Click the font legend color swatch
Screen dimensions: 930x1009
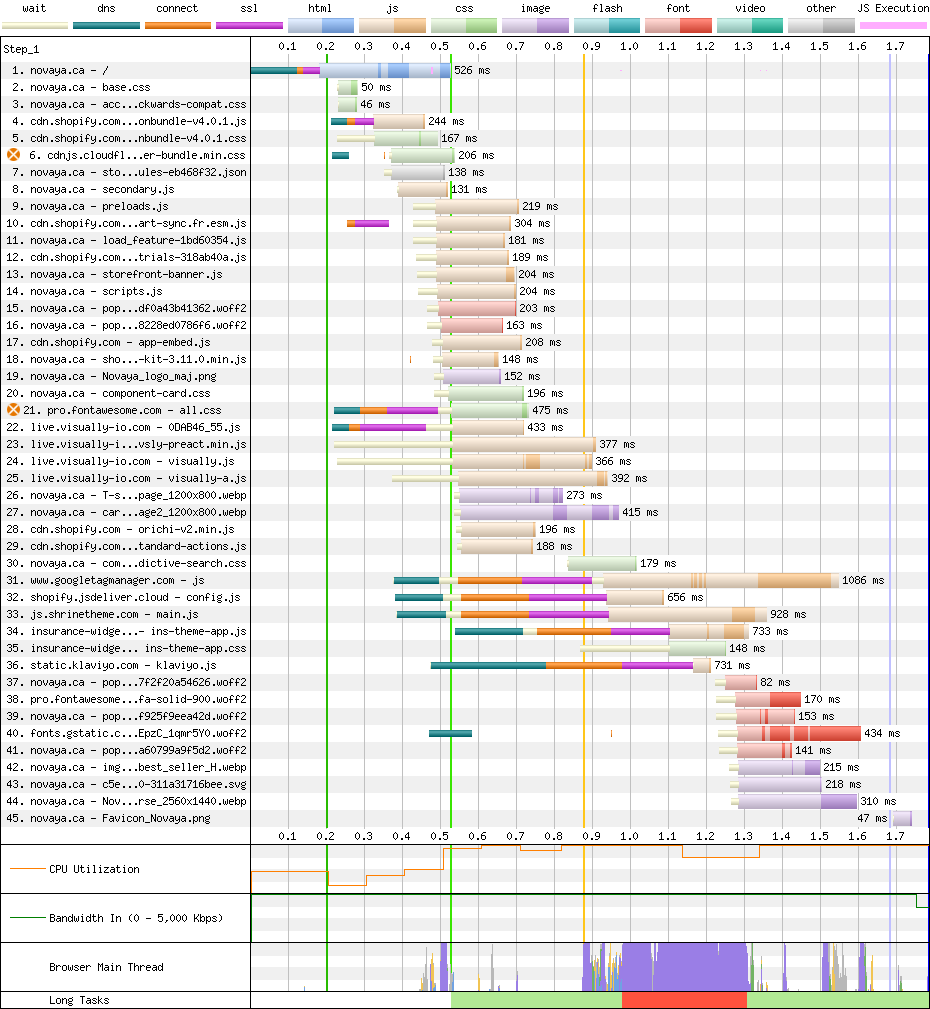point(678,26)
